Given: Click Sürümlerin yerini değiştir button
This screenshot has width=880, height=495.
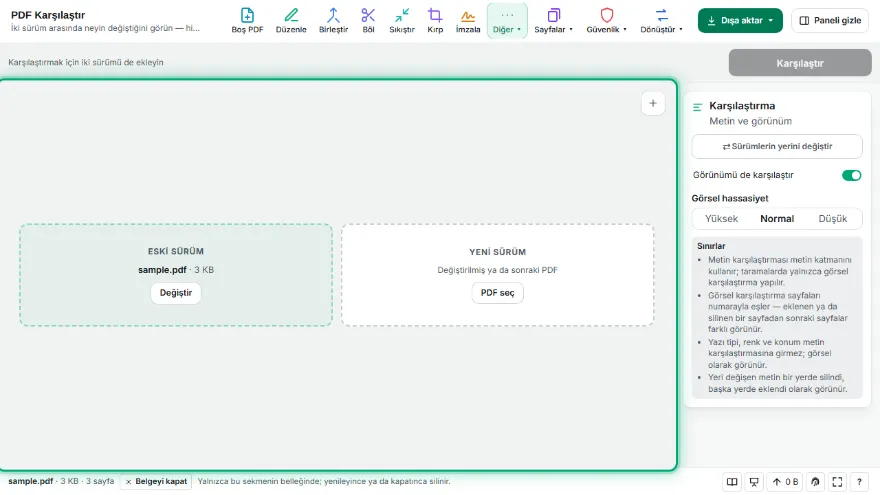Looking at the screenshot, I should (x=777, y=146).
